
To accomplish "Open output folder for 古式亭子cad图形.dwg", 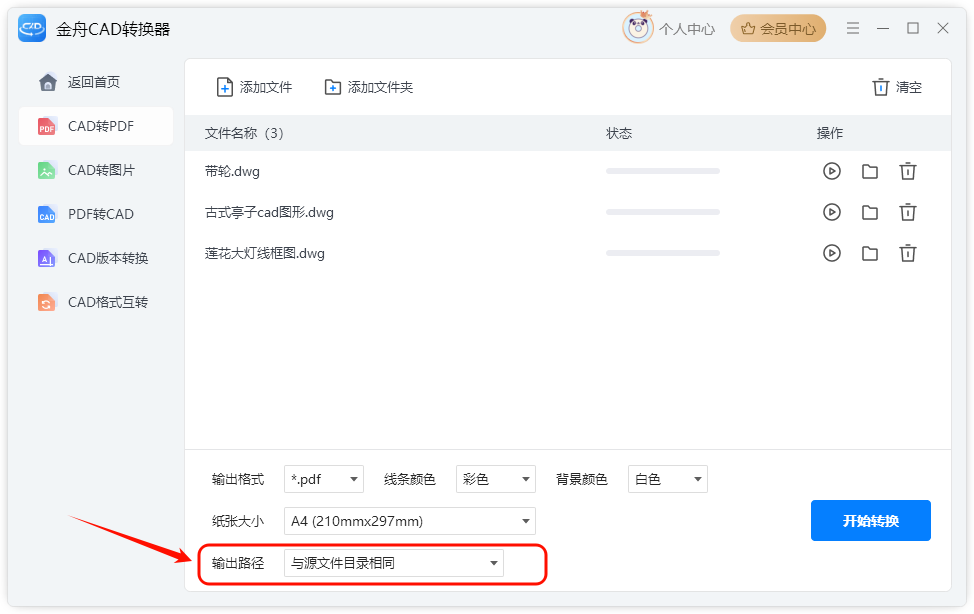I will (870, 213).
